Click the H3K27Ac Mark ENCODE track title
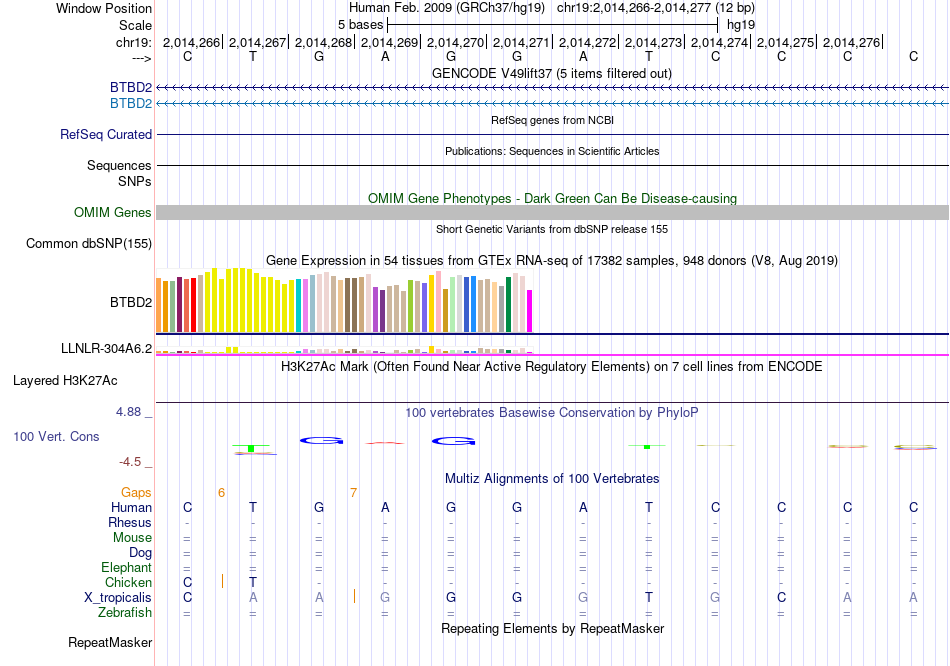950x666 pixels. click(552, 367)
